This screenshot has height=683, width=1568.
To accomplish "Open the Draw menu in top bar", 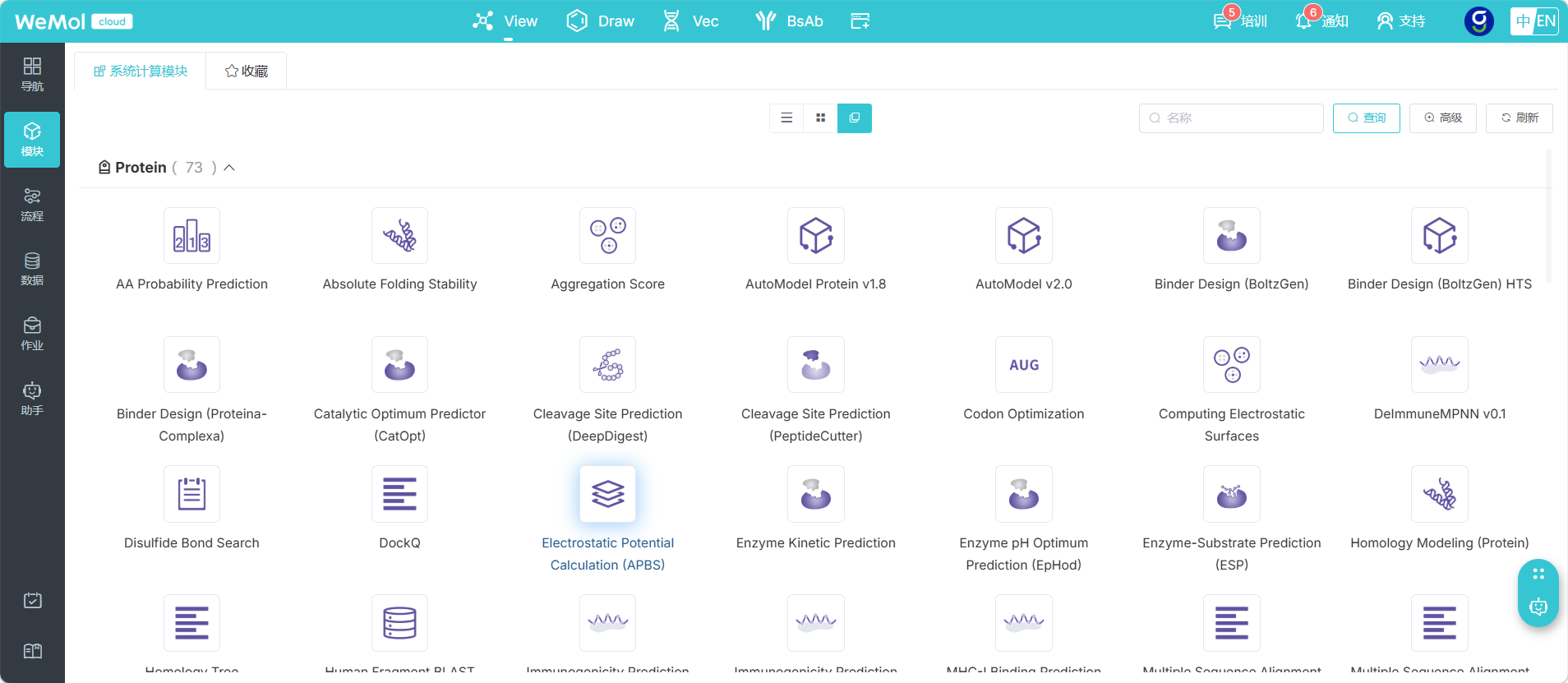I will coord(601,21).
